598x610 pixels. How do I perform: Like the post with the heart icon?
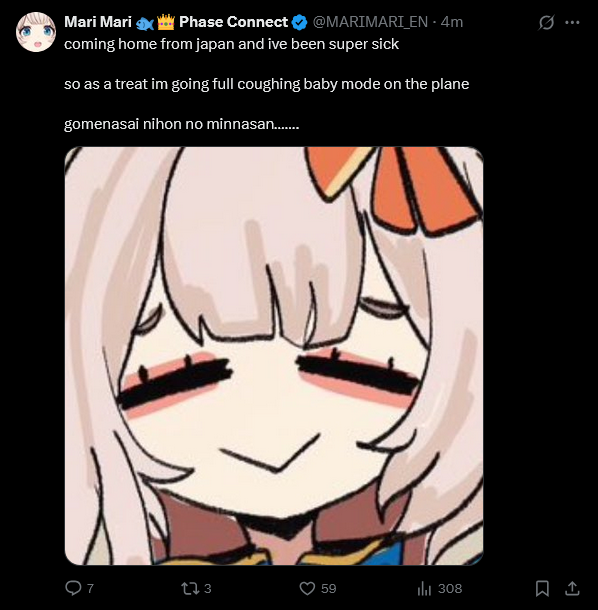307,588
